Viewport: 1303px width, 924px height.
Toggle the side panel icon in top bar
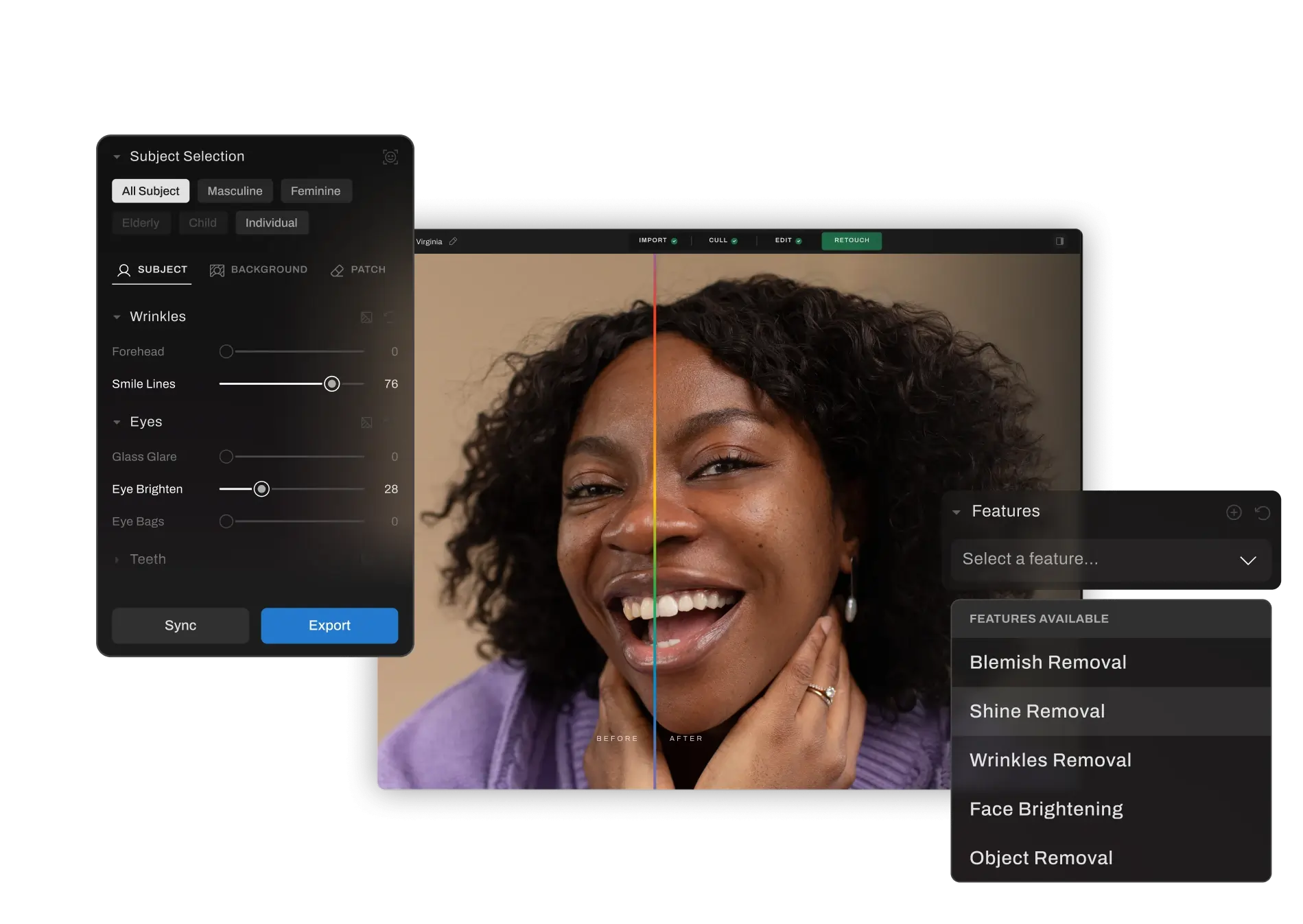(1059, 241)
